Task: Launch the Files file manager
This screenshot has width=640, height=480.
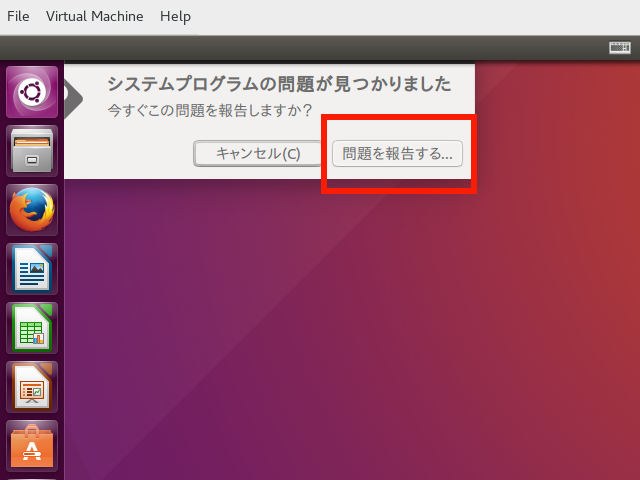Action: (32, 151)
